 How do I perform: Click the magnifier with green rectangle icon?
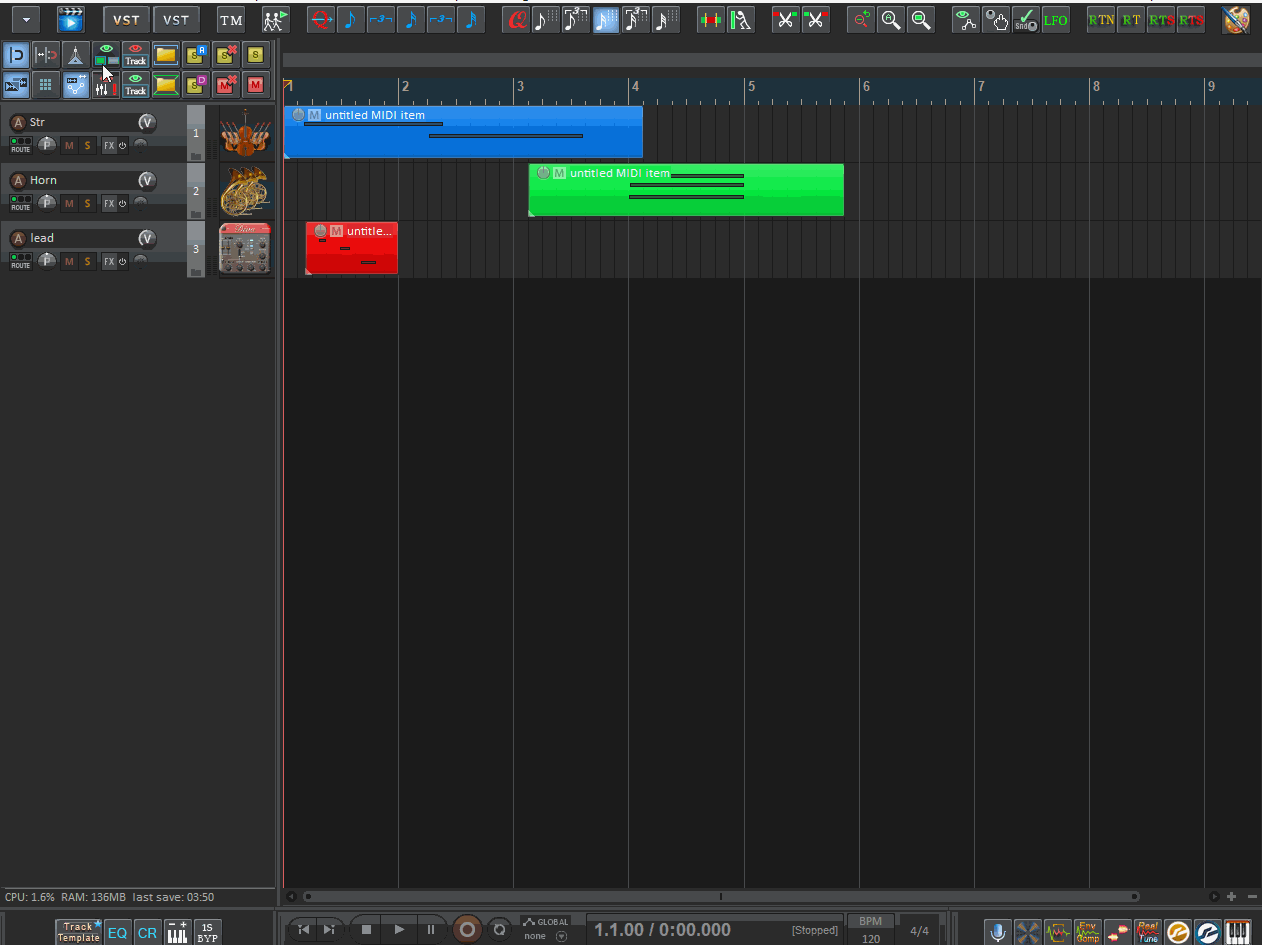[921, 19]
